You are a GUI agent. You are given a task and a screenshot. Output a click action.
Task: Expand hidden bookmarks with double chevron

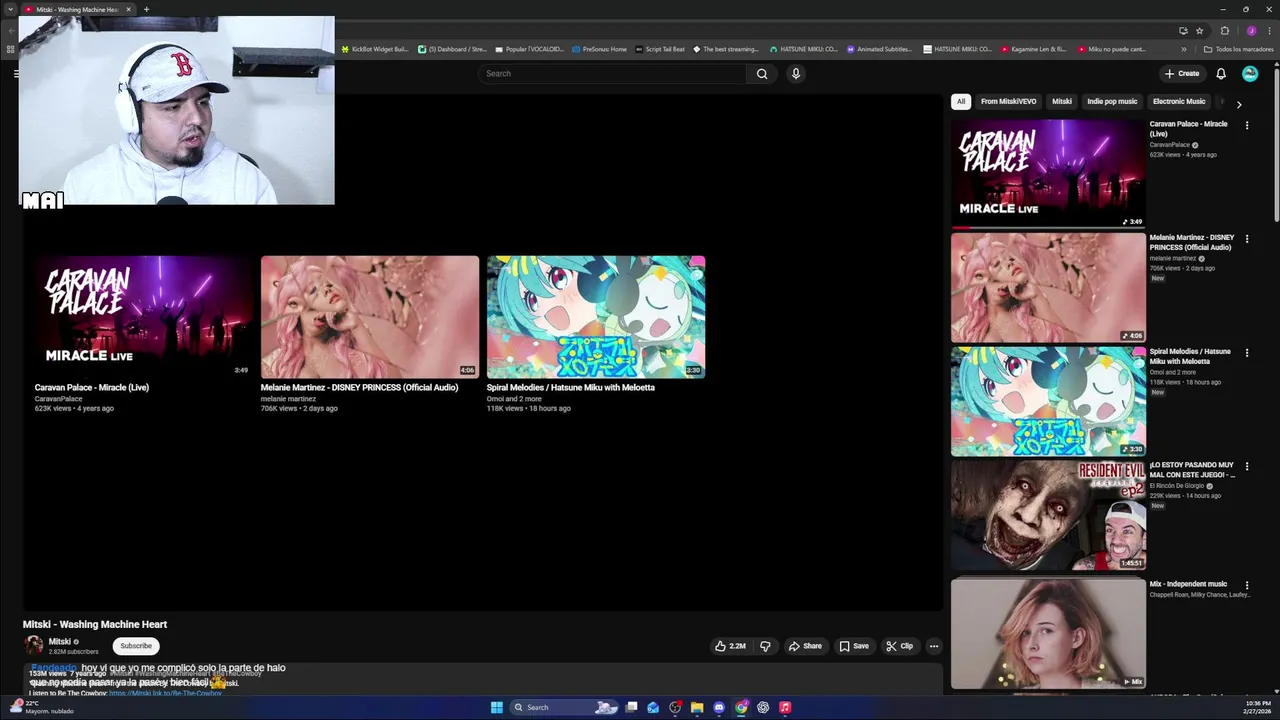(1184, 49)
